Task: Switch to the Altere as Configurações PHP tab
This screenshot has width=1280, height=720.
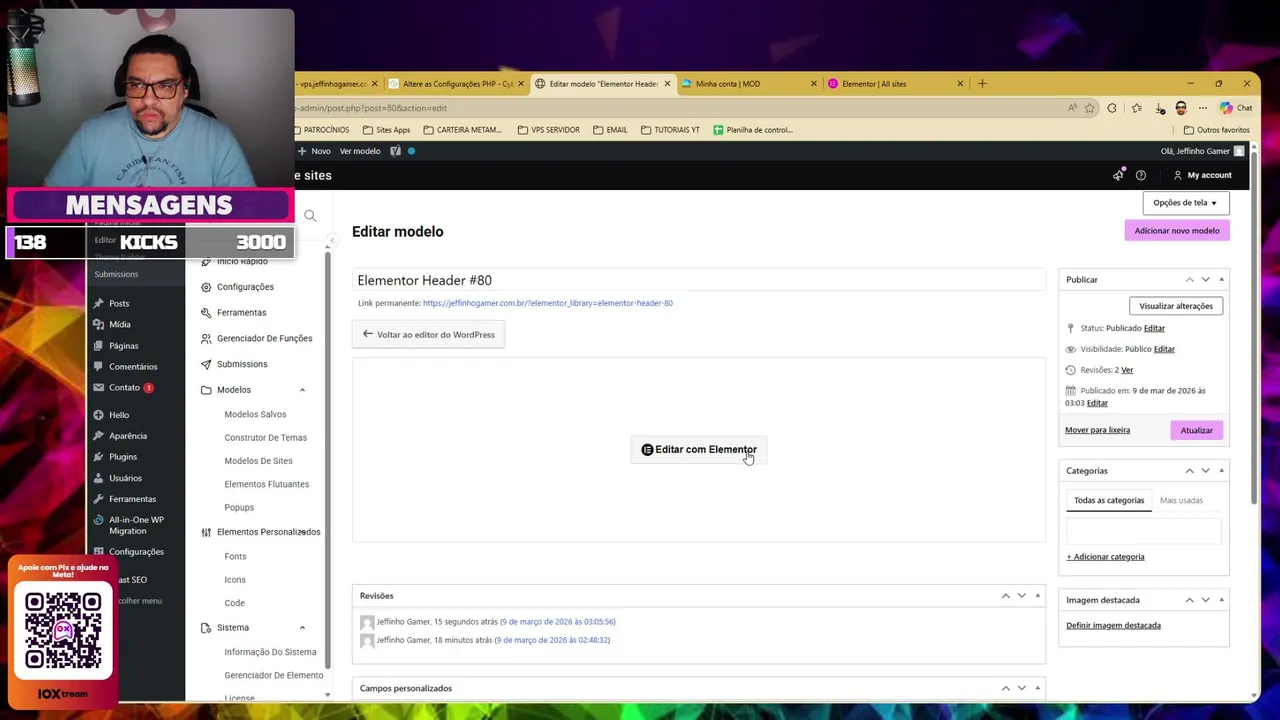Action: pyautogui.click(x=456, y=84)
